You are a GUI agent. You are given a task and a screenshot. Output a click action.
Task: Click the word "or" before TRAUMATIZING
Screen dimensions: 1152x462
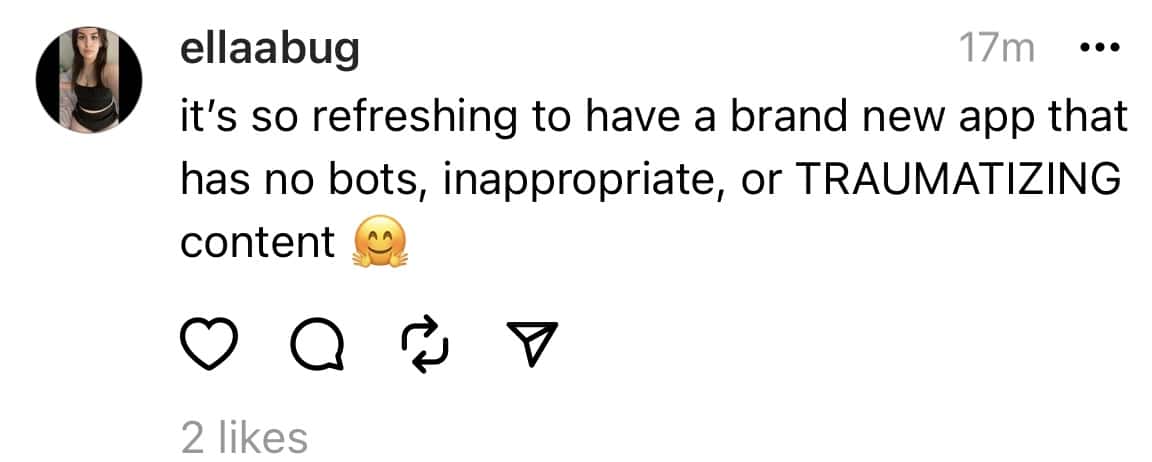(757, 180)
